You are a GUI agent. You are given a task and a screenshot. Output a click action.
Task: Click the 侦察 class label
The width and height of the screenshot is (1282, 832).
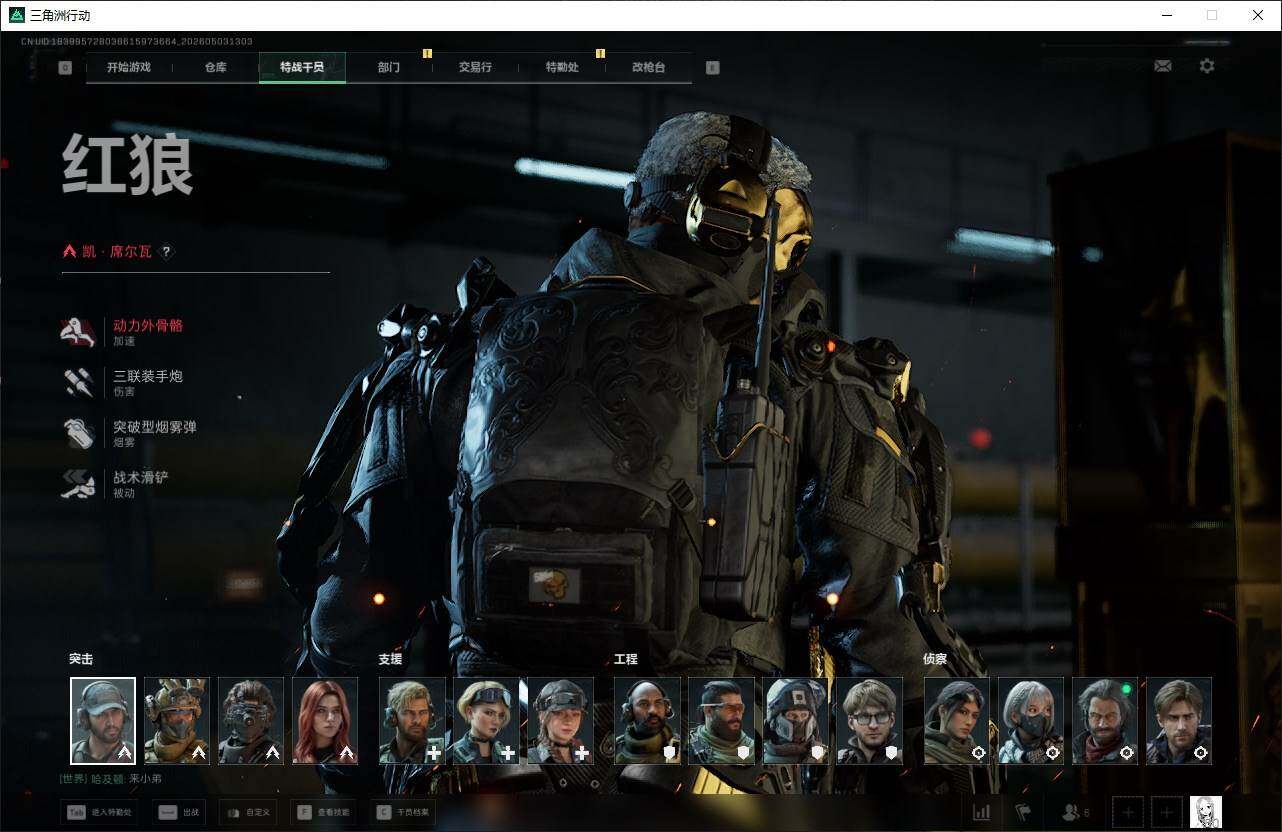[x=935, y=659]
